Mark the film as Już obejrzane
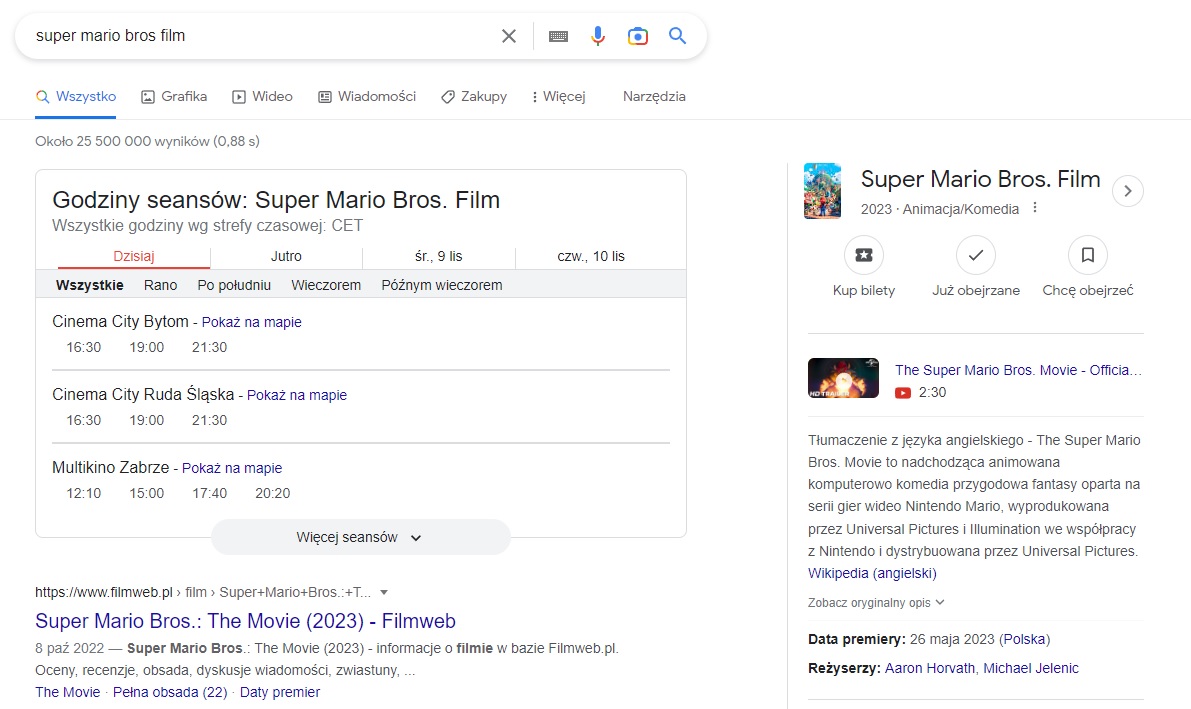 976,255
